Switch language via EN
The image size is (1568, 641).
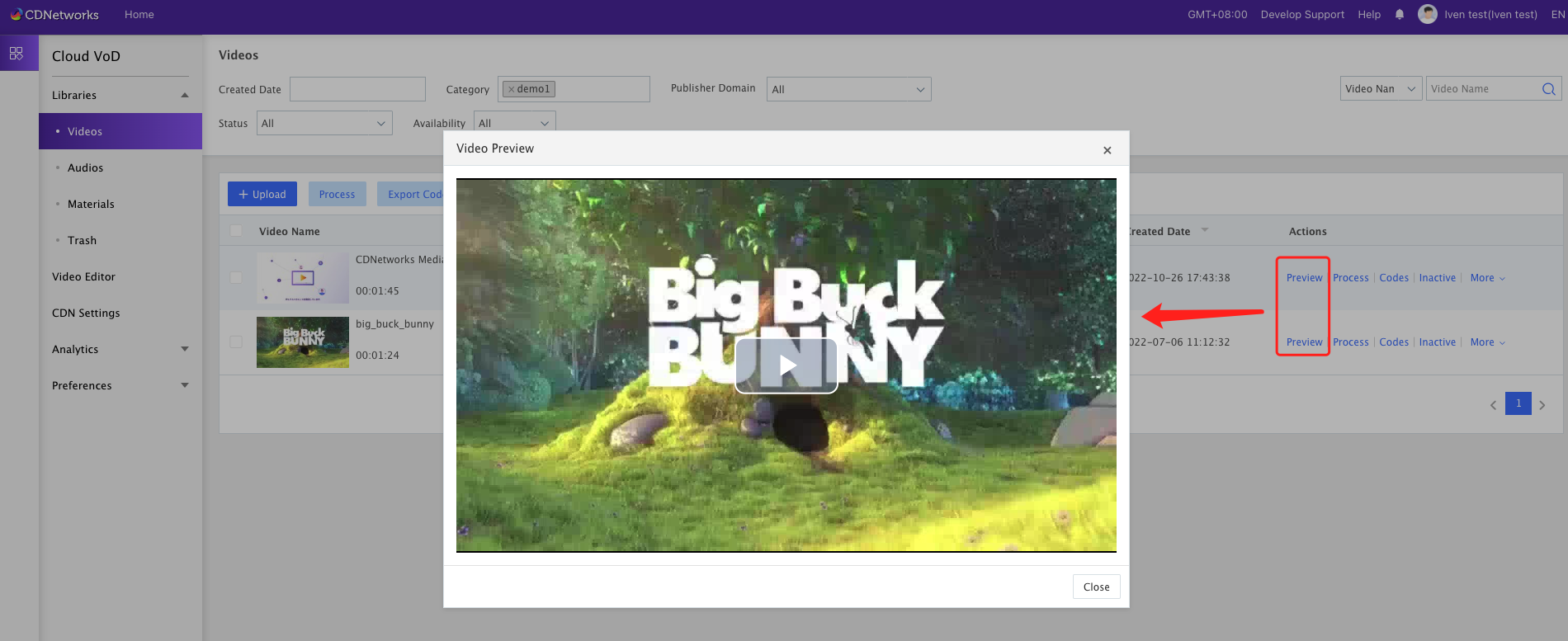coord(1558,14)
